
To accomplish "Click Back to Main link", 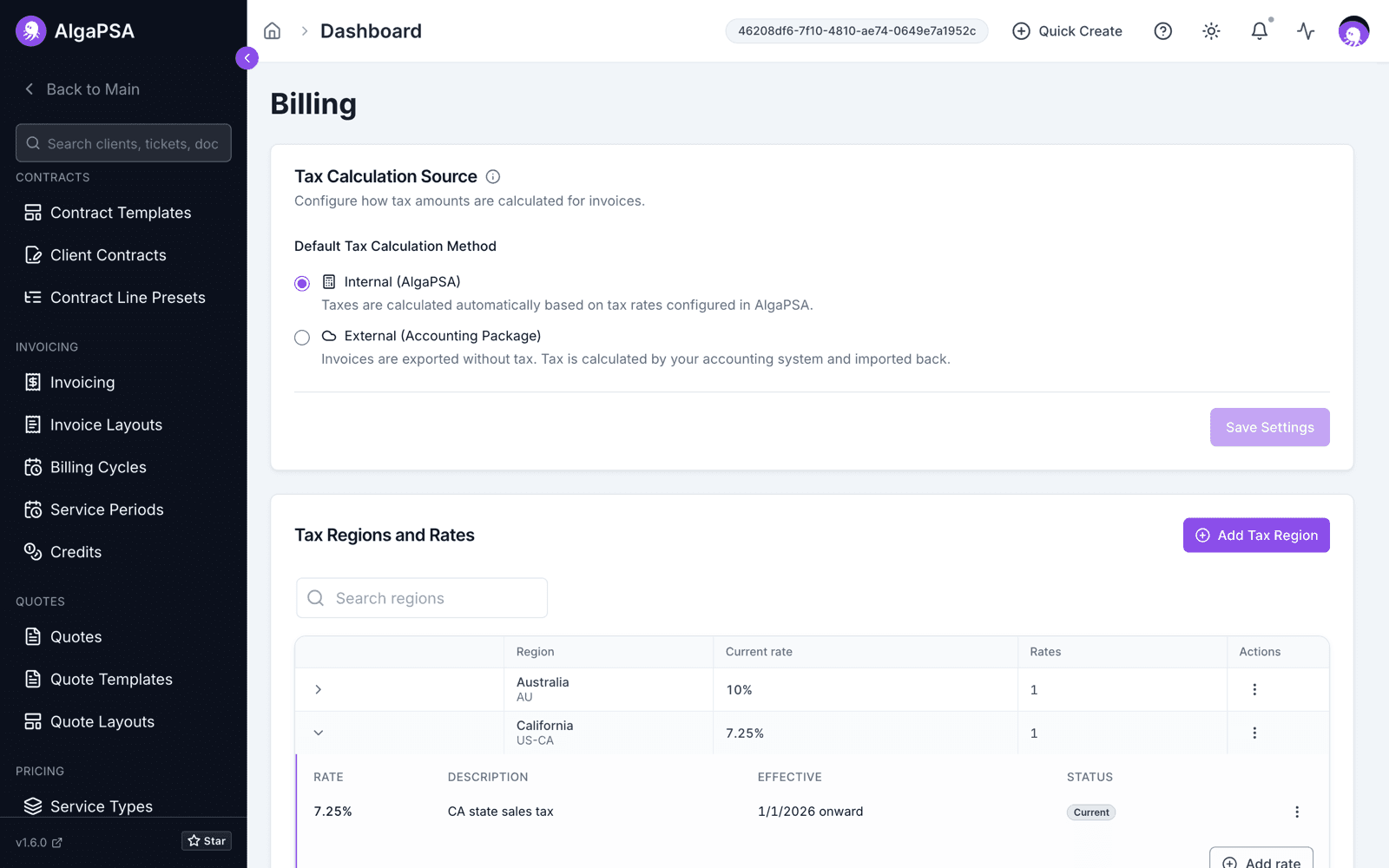I will click(x=82, y=89).
